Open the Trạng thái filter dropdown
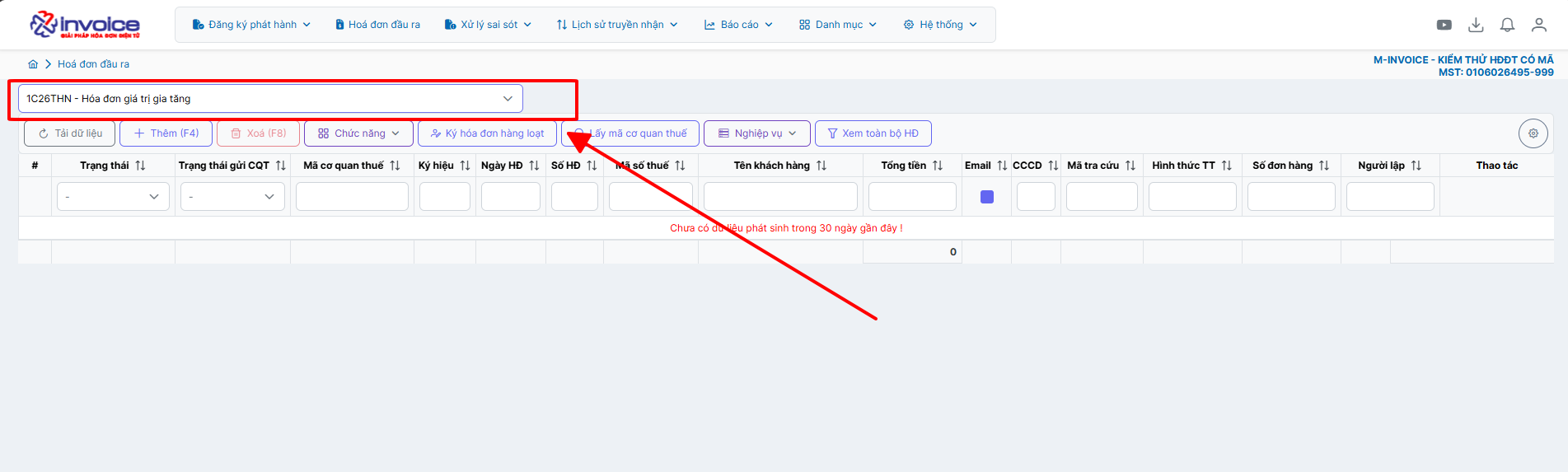Image resolution: width=1568 pixels, height=472 pixels. 113,197
